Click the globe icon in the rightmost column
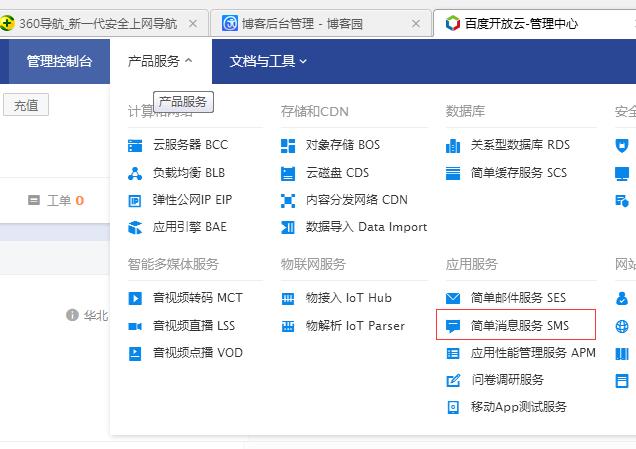 point(622,326)
